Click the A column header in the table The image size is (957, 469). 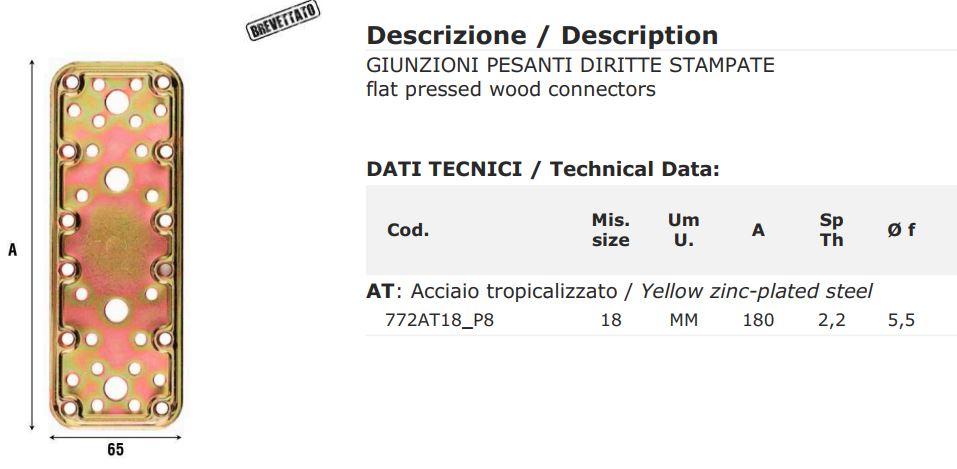758,230
